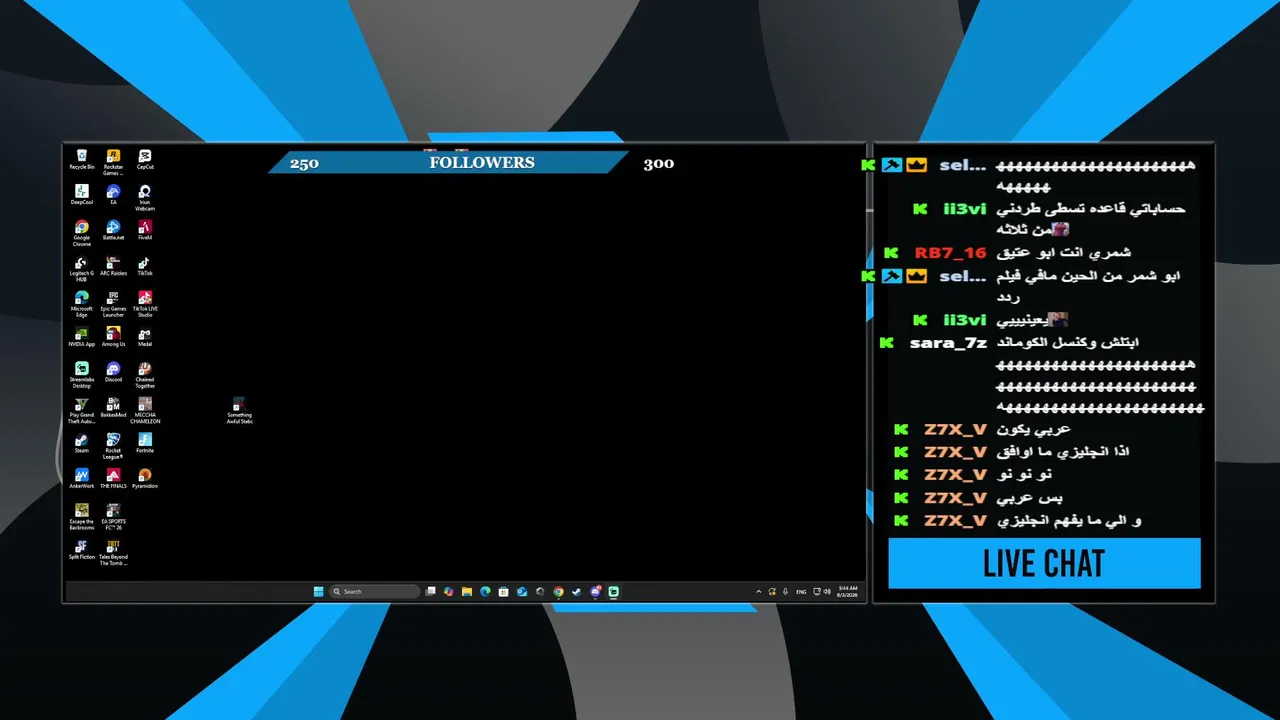Select the Iriun Webcam desktop icon
This screenshot has width=1280, height=720.
tap(145, 197)
